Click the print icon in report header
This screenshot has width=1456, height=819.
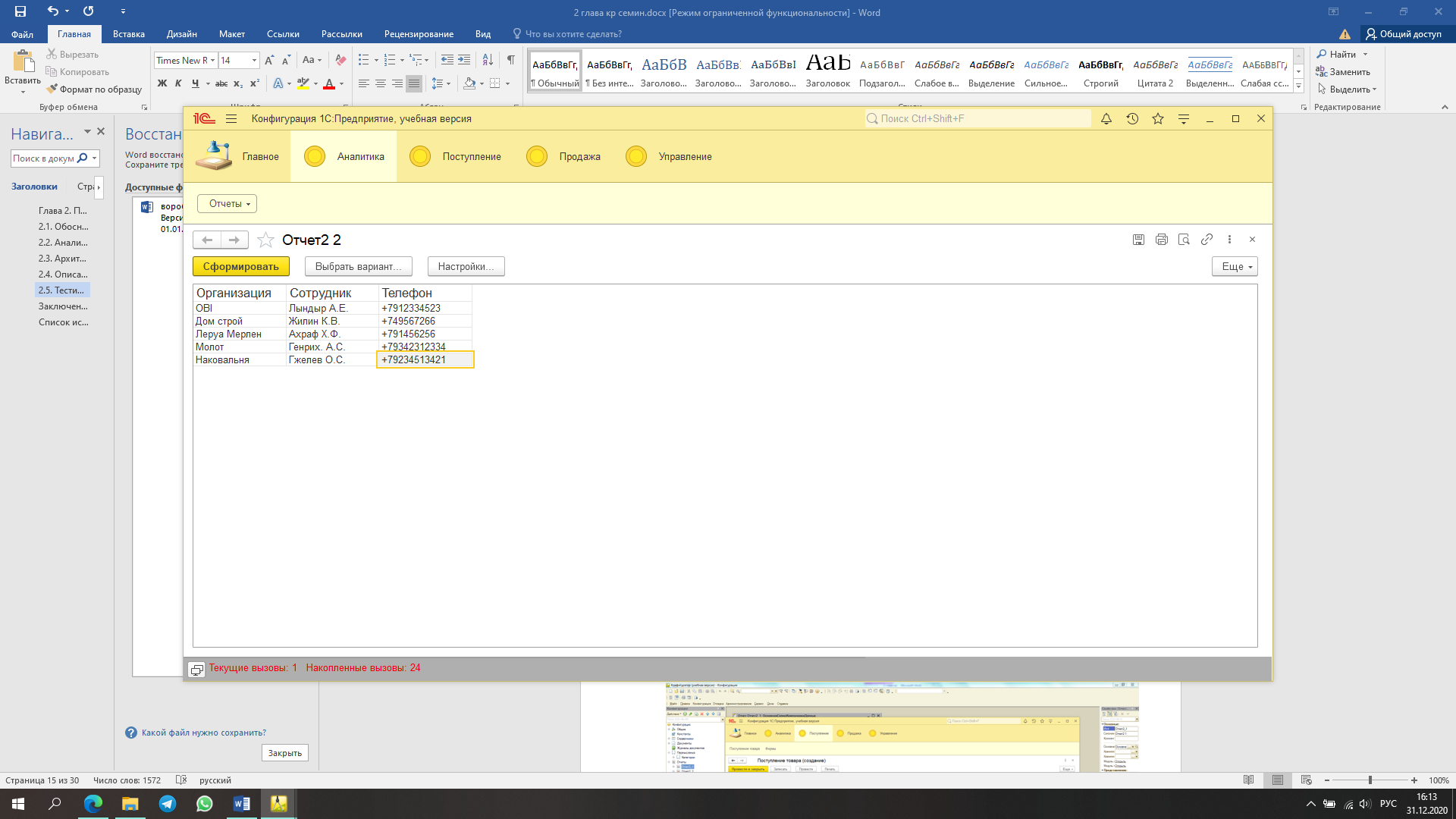(x=1161, y=240)
